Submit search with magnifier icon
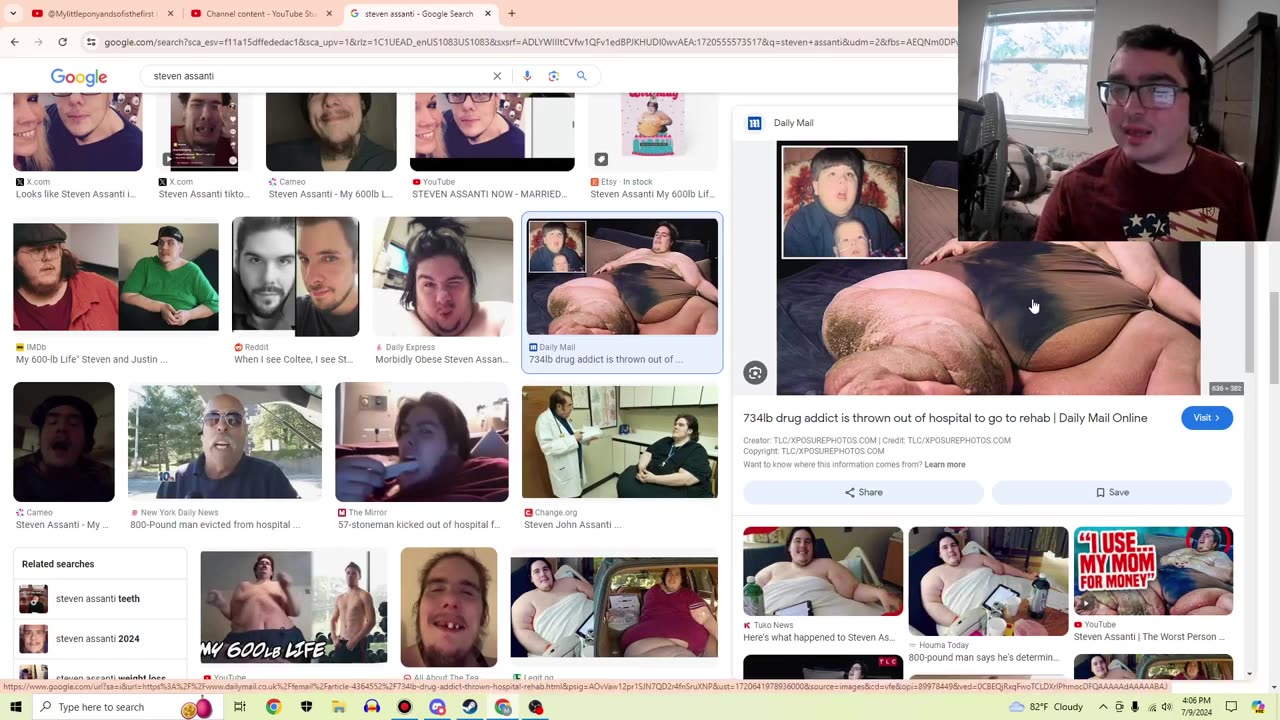1280x720 pixels. [x=581, y=76]
